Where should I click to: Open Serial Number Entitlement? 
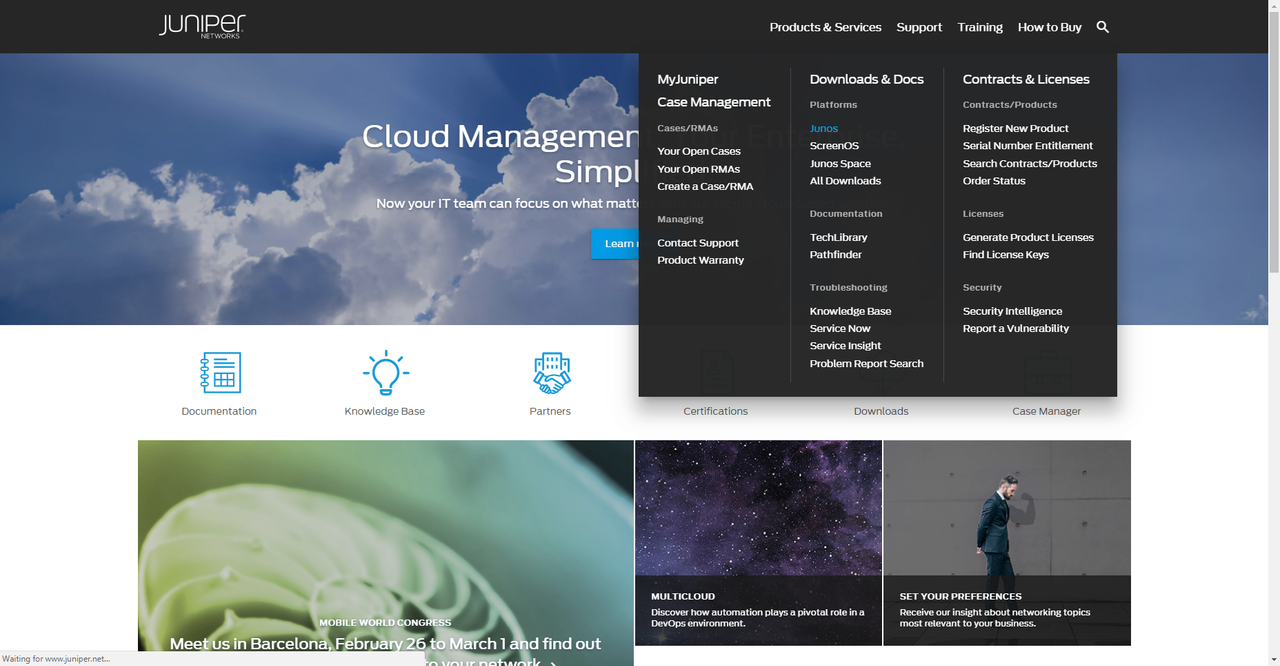click(1028, 146)
